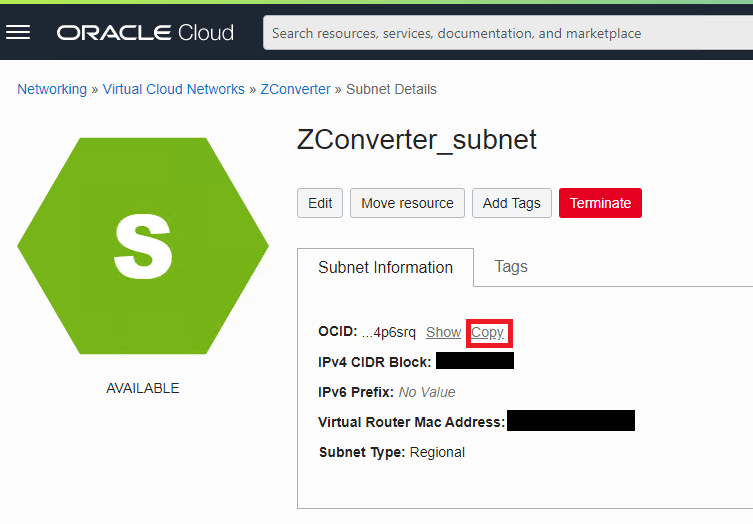
Task: Select the Subnet Information tab
Action: click(385, 268)
